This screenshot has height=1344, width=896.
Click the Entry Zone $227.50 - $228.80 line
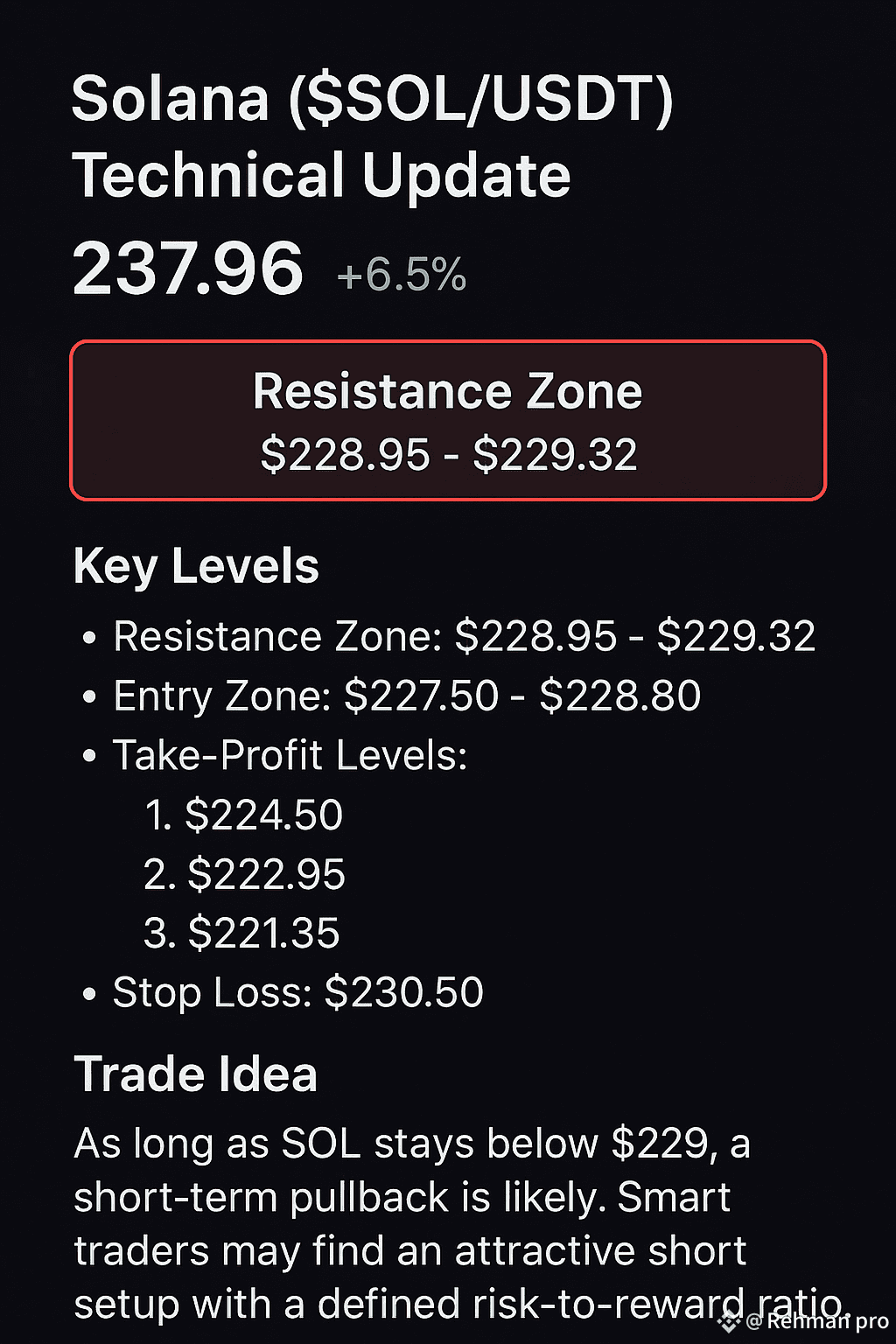tap(407, 696)
